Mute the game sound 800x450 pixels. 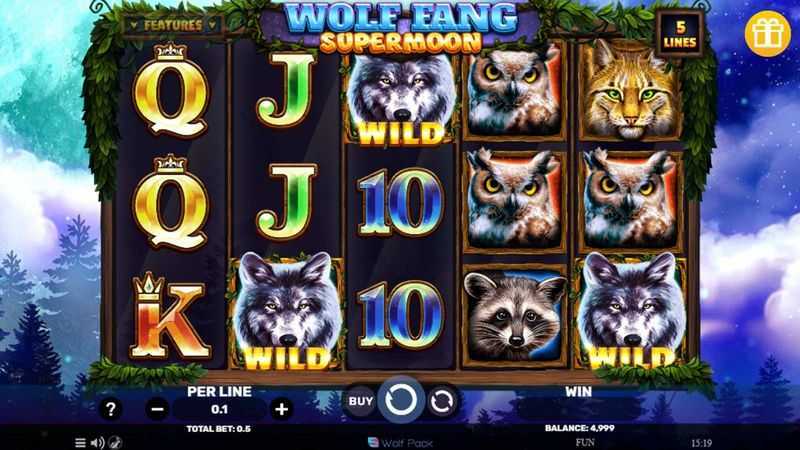[97, 442]
